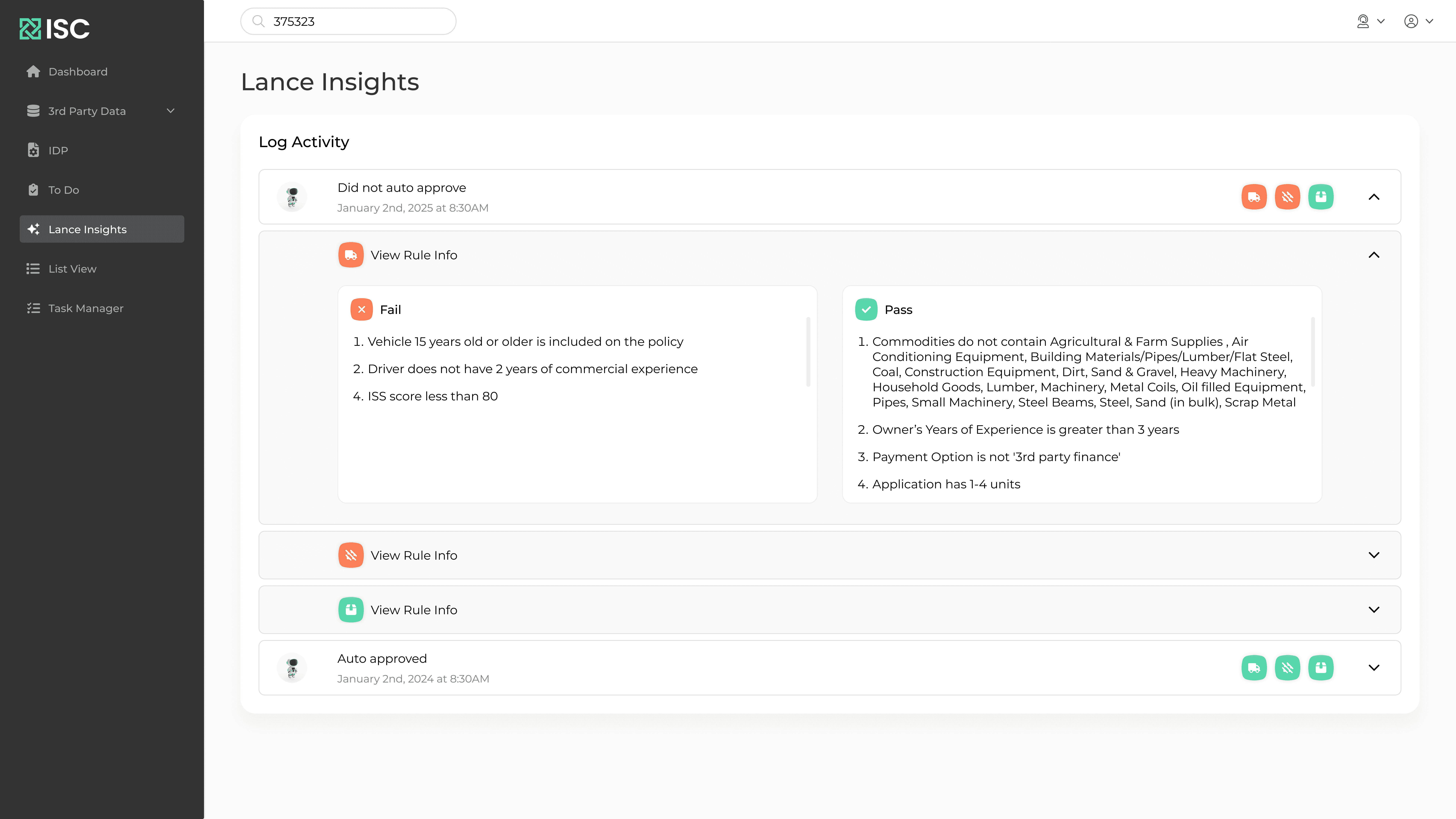Open the user account dropdown
Image resolution: width=1456 pixels, height=819 pixels.
1419,21
